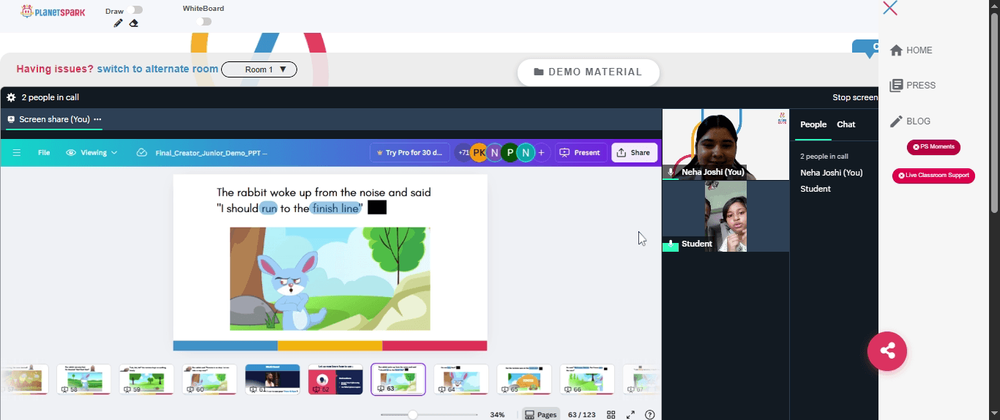The width and height of the screenshot is (1000, 420).
Task: Open the File menu in Canva
Action: coord(43,153)
